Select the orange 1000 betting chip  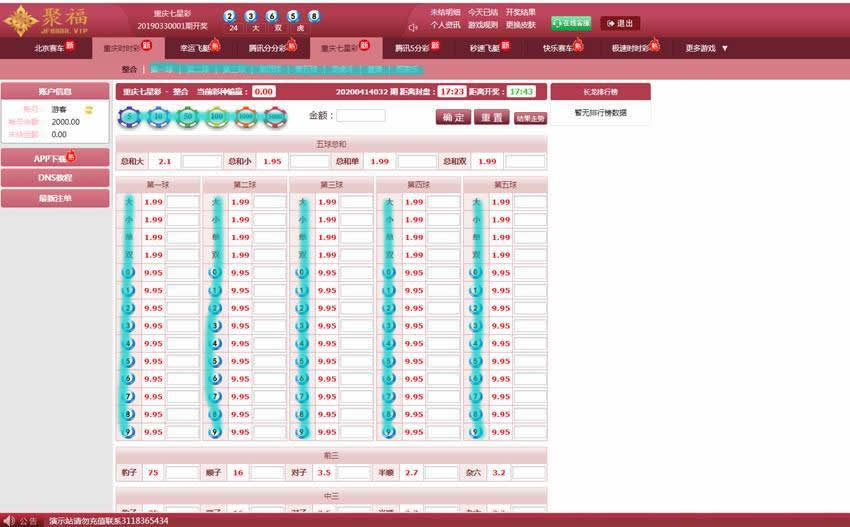(246, 116)
